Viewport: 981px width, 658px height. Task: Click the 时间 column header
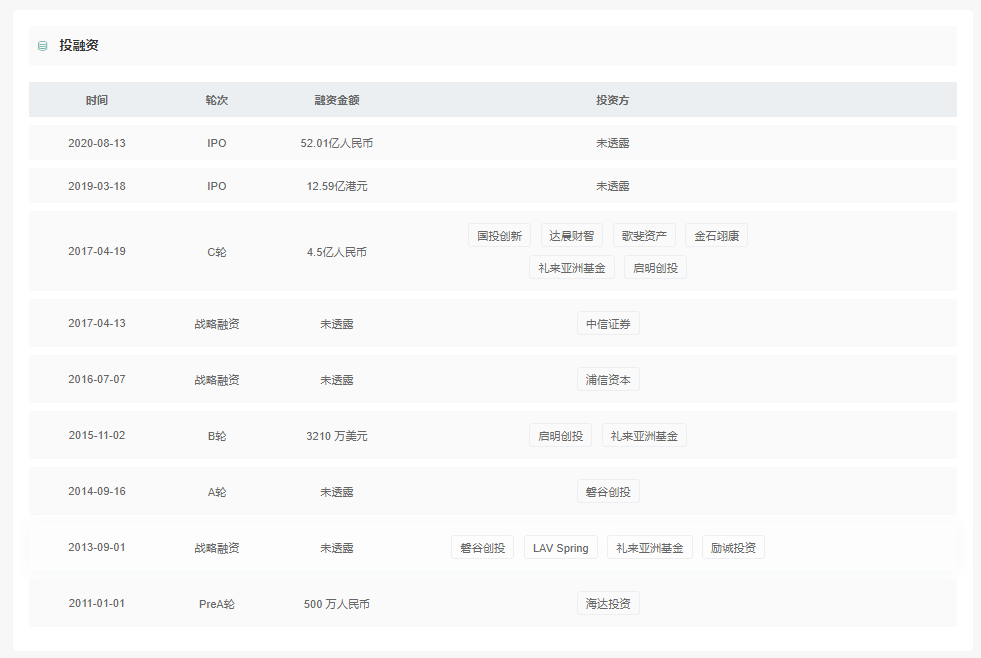click(x=97, y=100)
